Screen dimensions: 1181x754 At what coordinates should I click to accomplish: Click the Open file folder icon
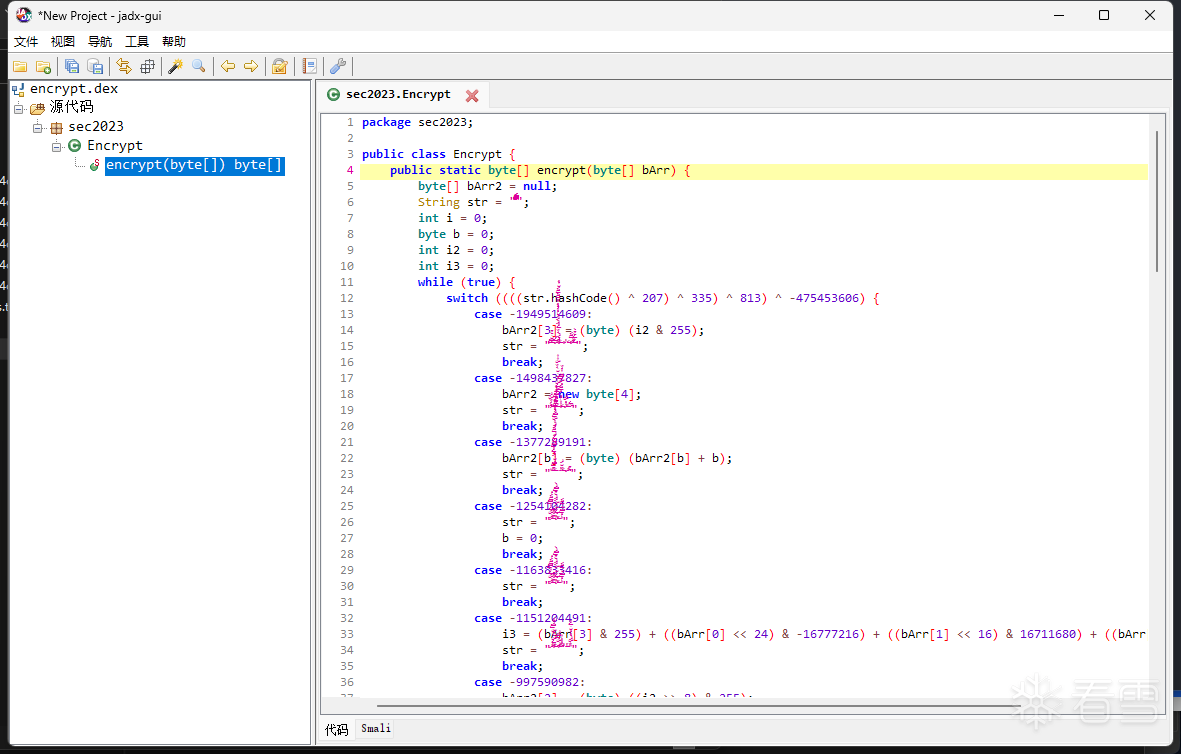coord(20,66)
